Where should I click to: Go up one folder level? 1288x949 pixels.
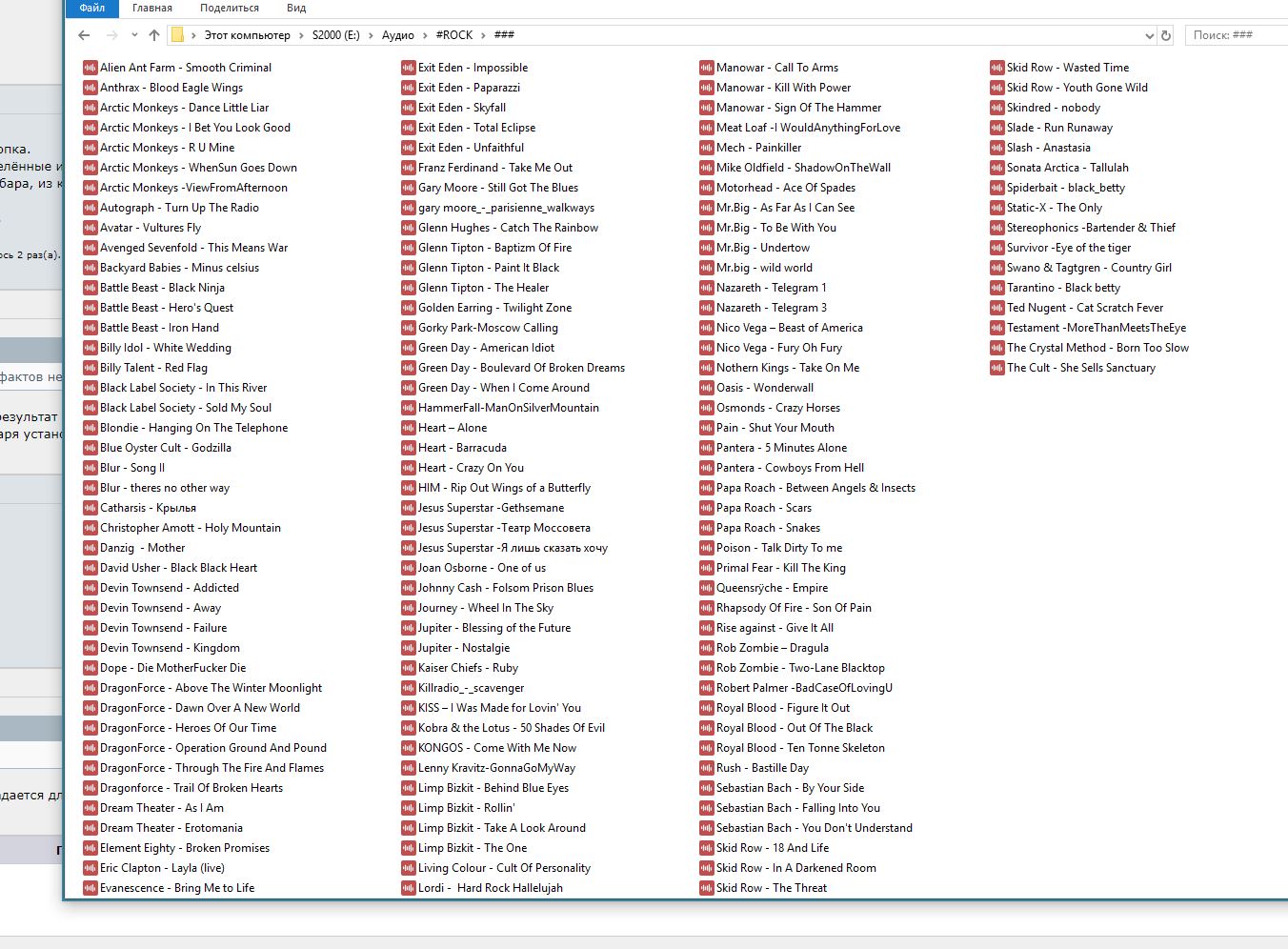tap(154, 35)
